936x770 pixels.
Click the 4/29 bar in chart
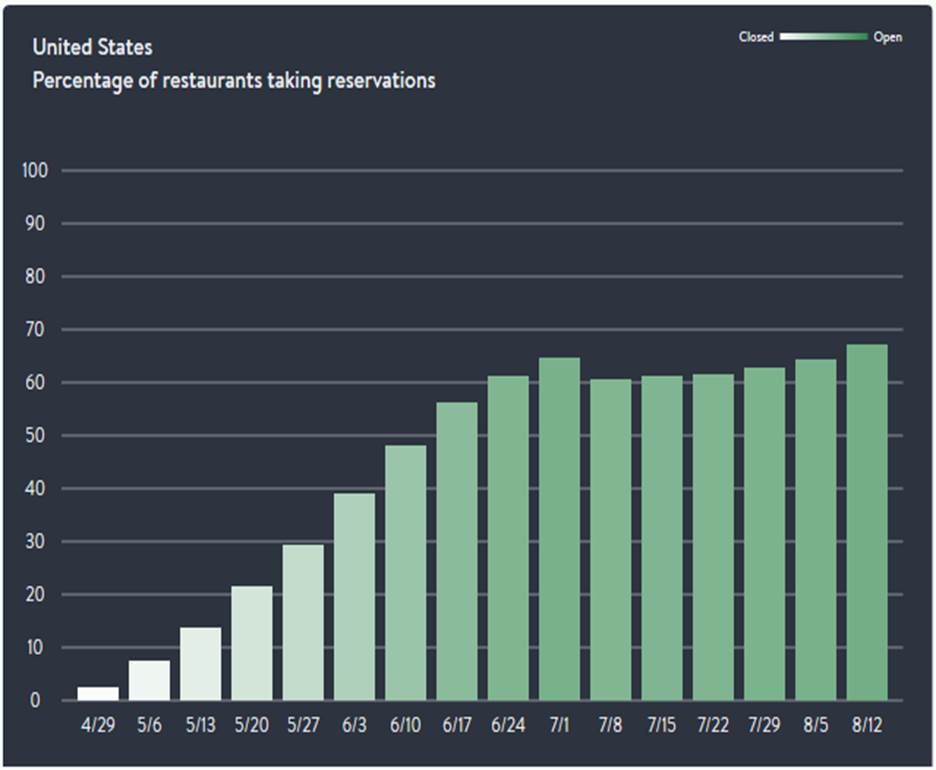coord(98,693)
